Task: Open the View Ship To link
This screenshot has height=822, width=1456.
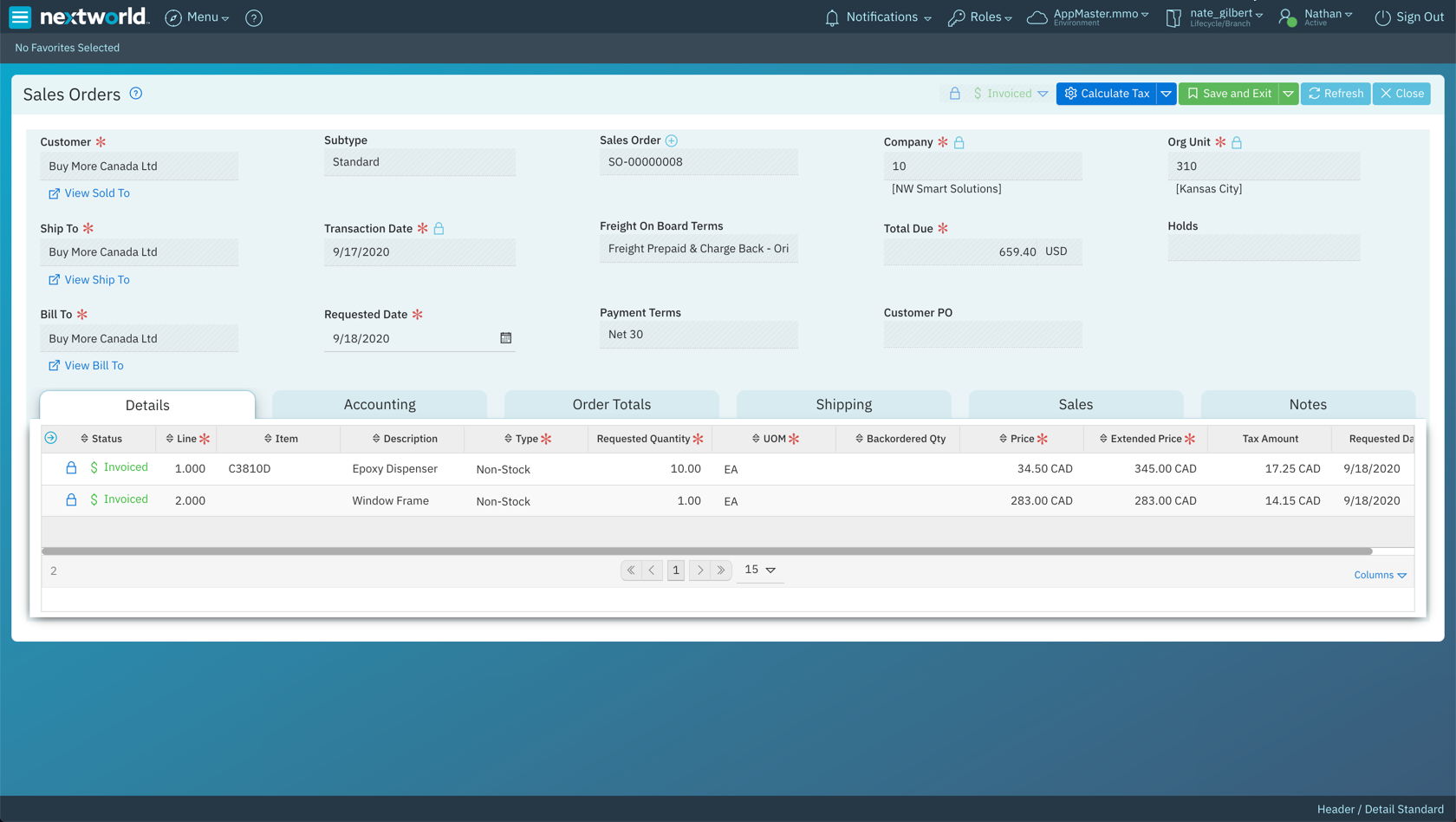Action: [x=88, y=280]
